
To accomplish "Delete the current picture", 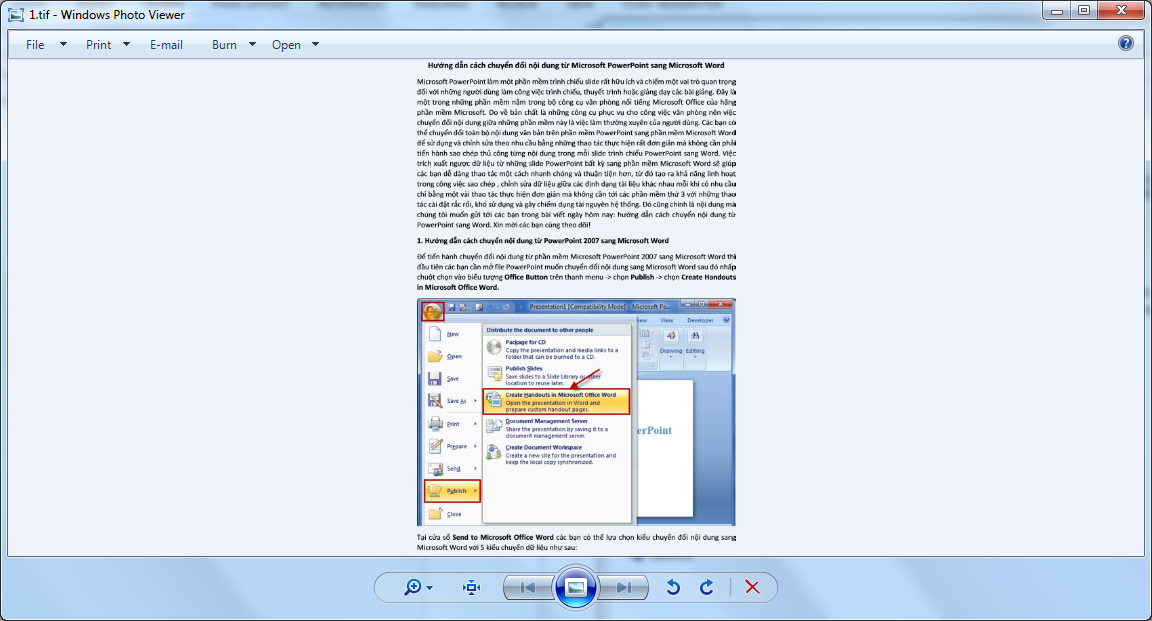I will [x=752, y=587].
